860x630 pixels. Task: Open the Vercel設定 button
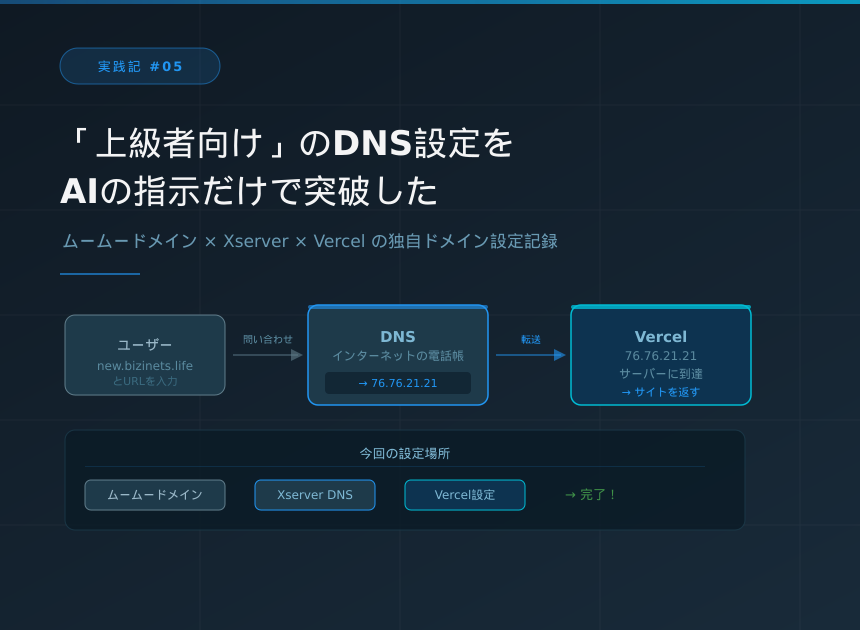465,495
